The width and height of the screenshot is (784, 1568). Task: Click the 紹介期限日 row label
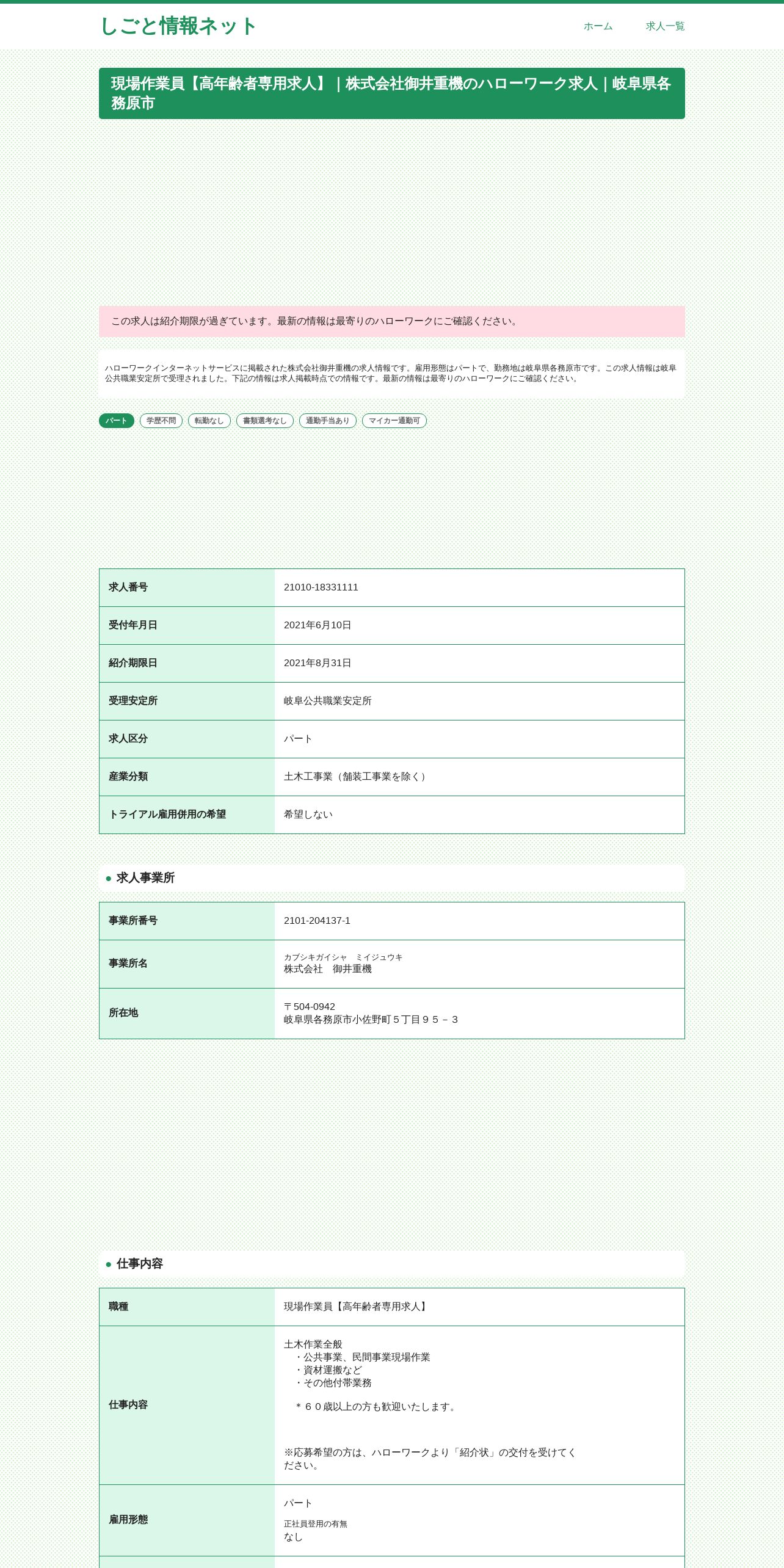(133, 663)
